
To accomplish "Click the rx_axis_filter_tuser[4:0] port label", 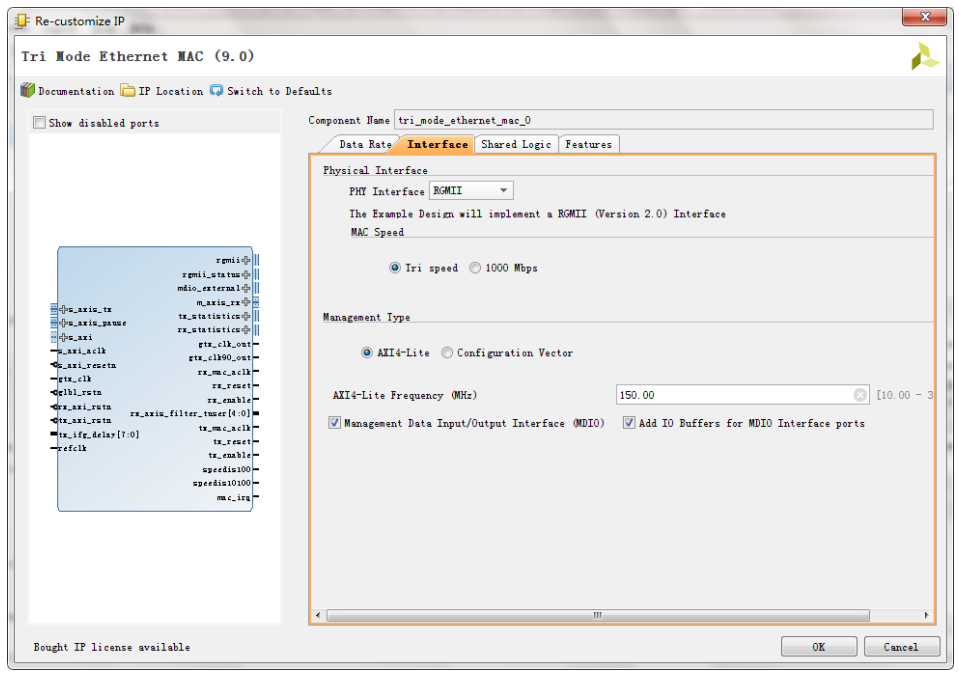I will tap(190, 414).
